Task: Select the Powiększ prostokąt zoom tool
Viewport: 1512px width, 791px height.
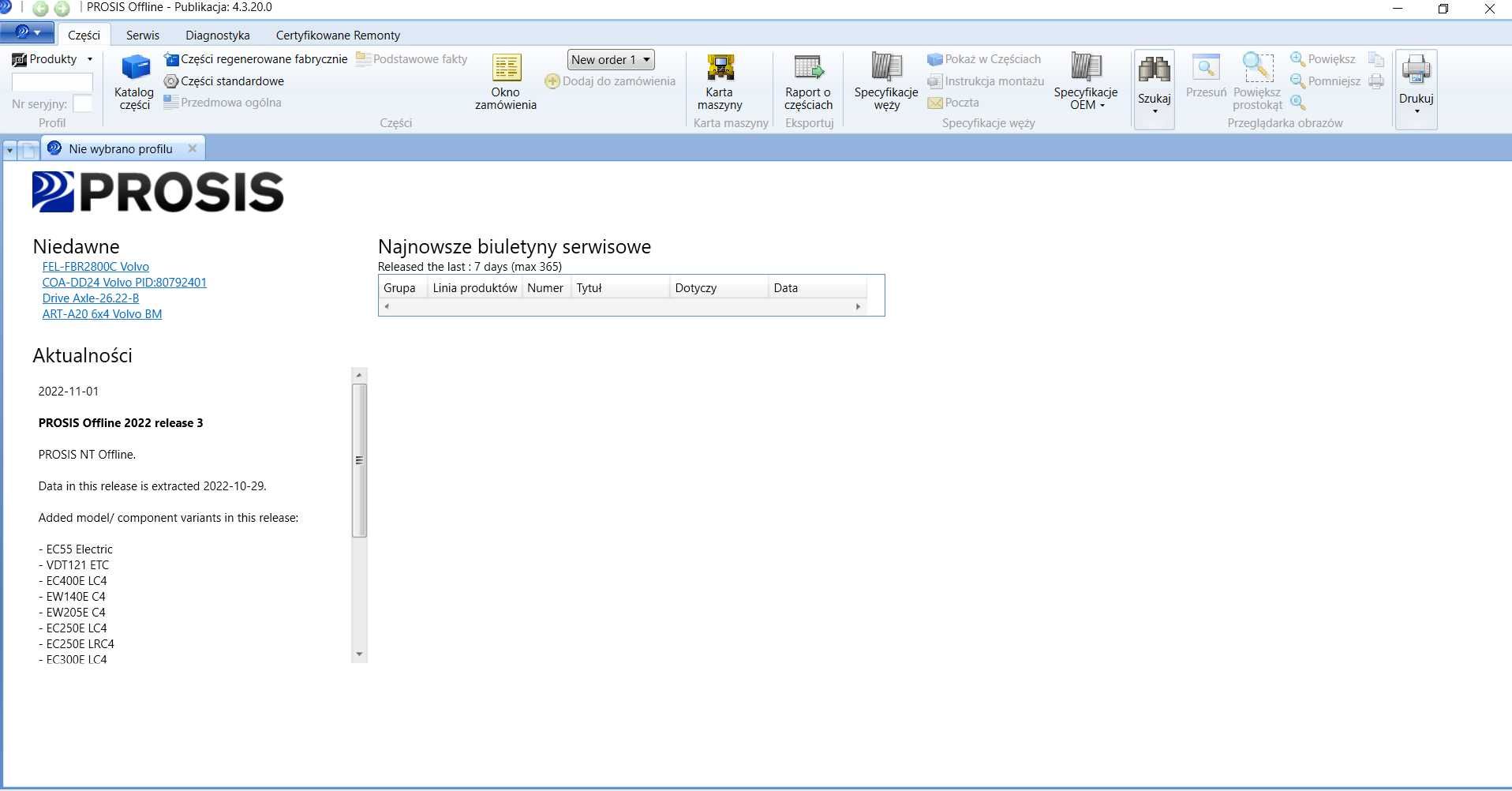Action: pyautogui.click(x=1258, y=83)
